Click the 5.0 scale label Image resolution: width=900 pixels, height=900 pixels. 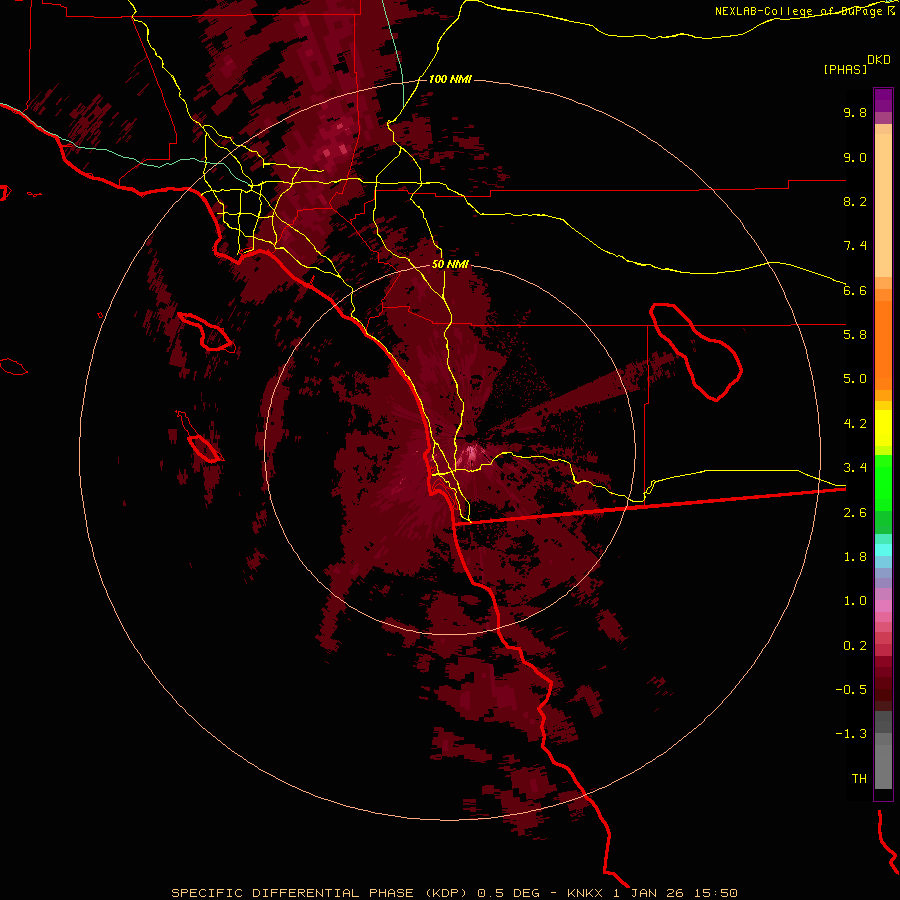(x=855, y=379)
